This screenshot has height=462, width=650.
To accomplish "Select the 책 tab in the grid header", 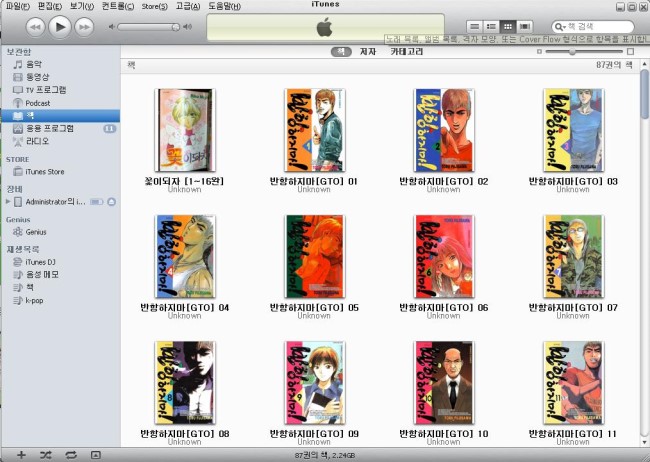I will pyautogui.click(x=341, y=52).
